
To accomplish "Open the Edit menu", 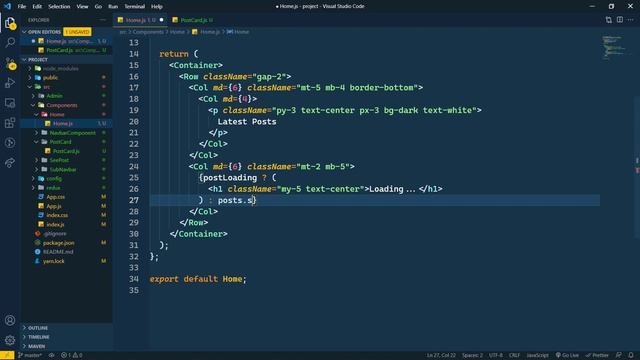I will pos(37,7).
